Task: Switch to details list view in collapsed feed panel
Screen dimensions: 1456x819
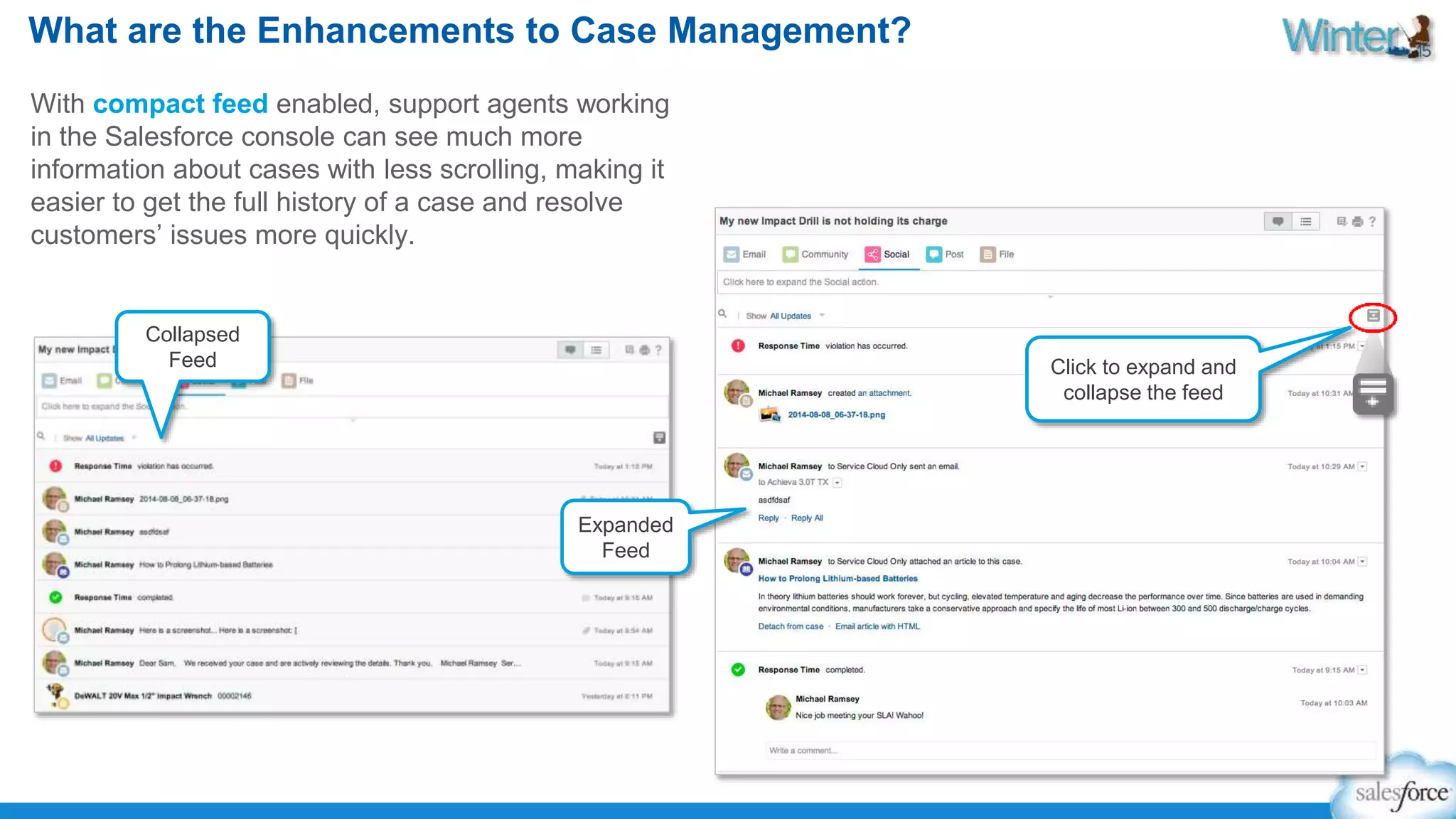Action: click(596, 350)
